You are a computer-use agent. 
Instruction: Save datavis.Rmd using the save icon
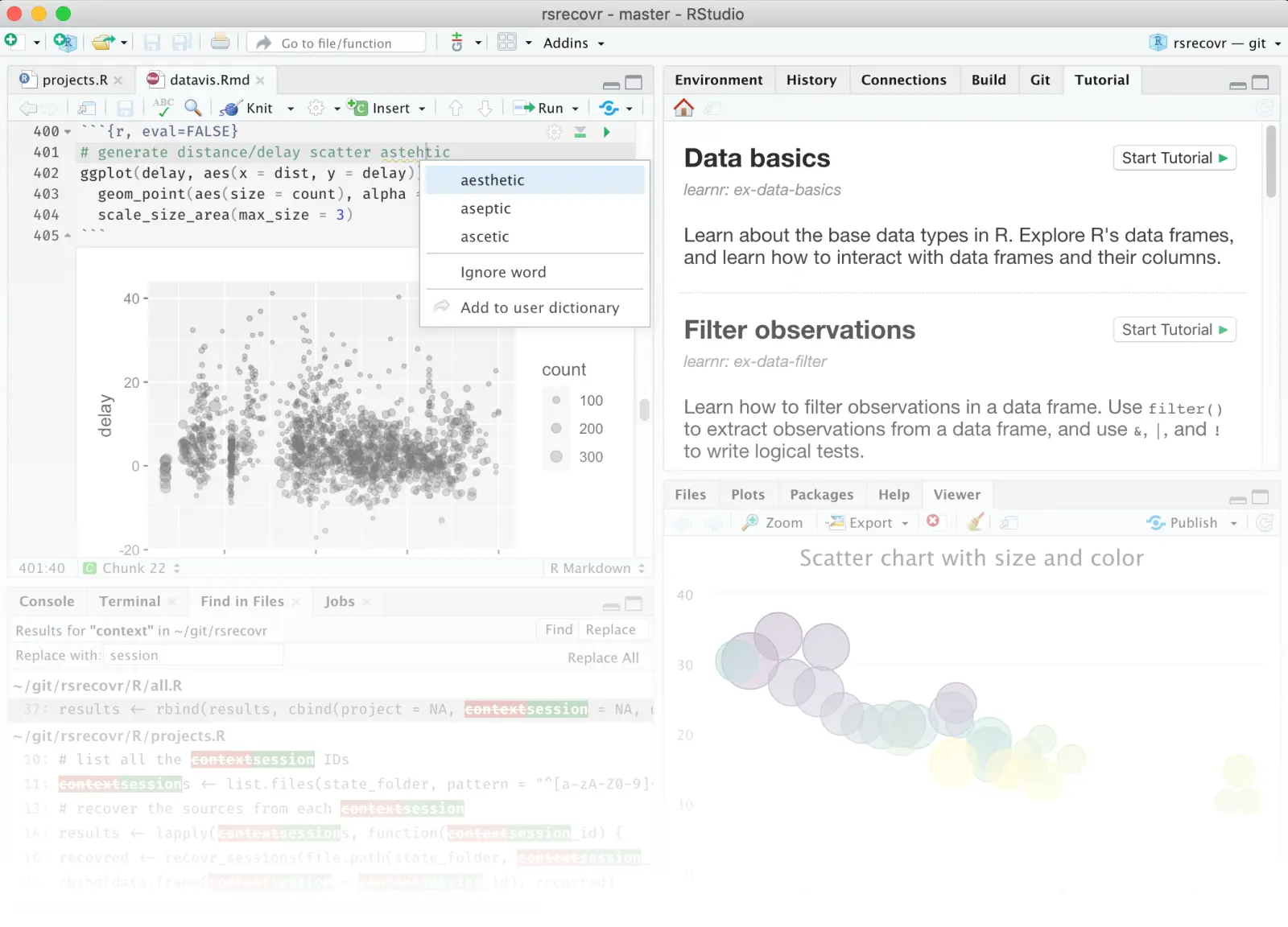[126, 107]
